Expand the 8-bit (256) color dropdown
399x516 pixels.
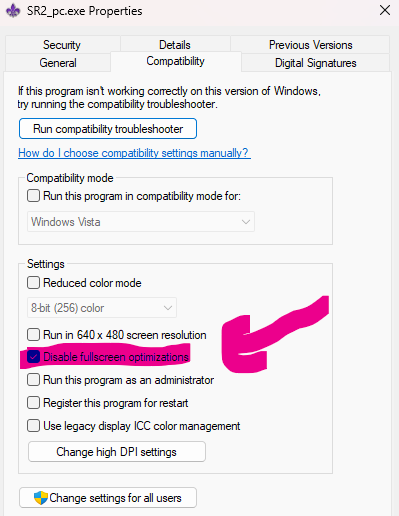point(102,308)
